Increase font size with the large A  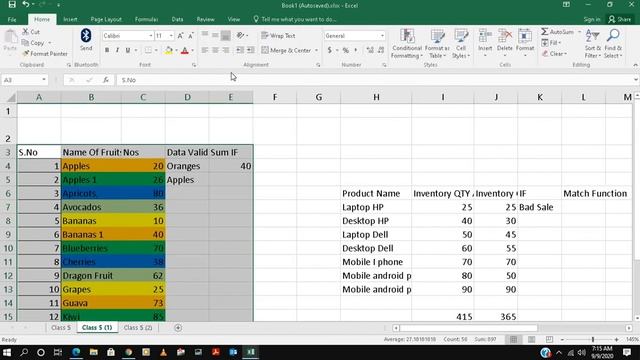pos(180,36)
